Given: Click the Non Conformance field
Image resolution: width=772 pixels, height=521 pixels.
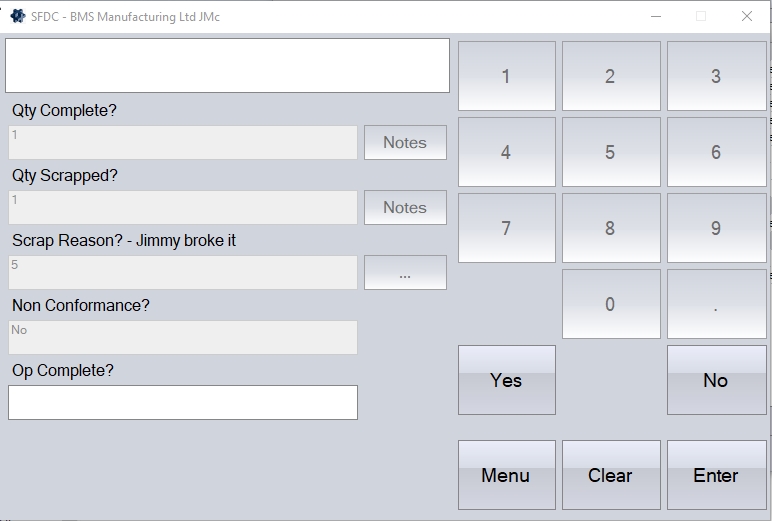Looking at the screenshot, I should click(x=183, y=338).
